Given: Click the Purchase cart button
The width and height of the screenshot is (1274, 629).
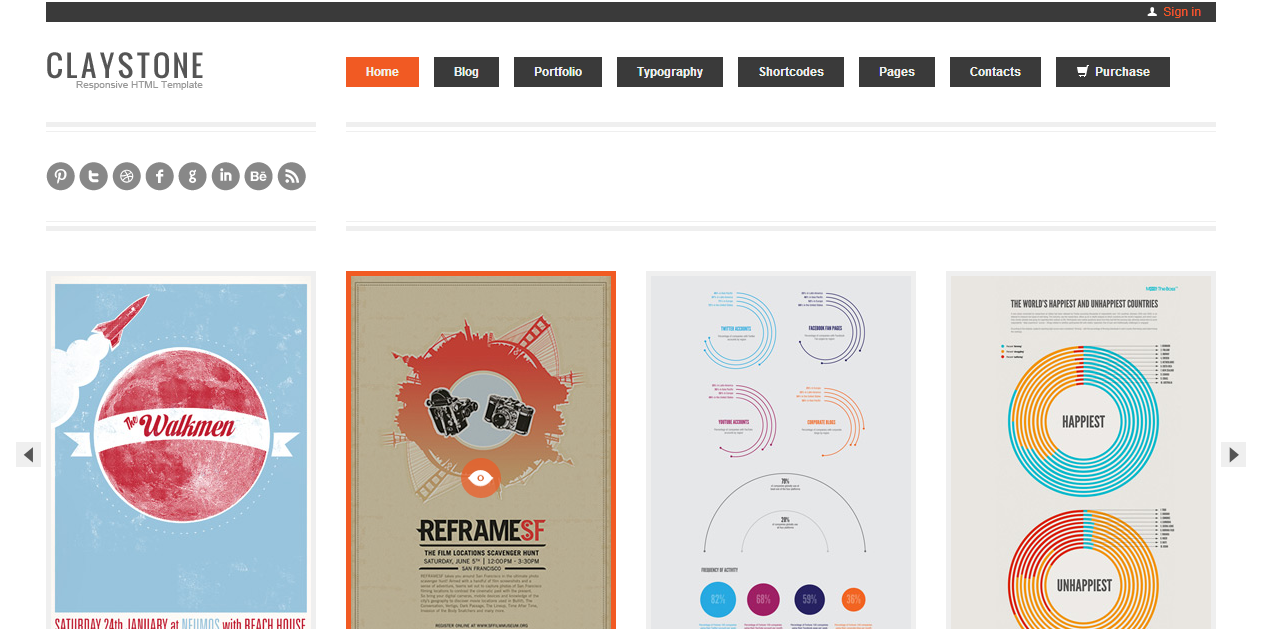Looking at the screenshot, I should (x=1113, y=72).
